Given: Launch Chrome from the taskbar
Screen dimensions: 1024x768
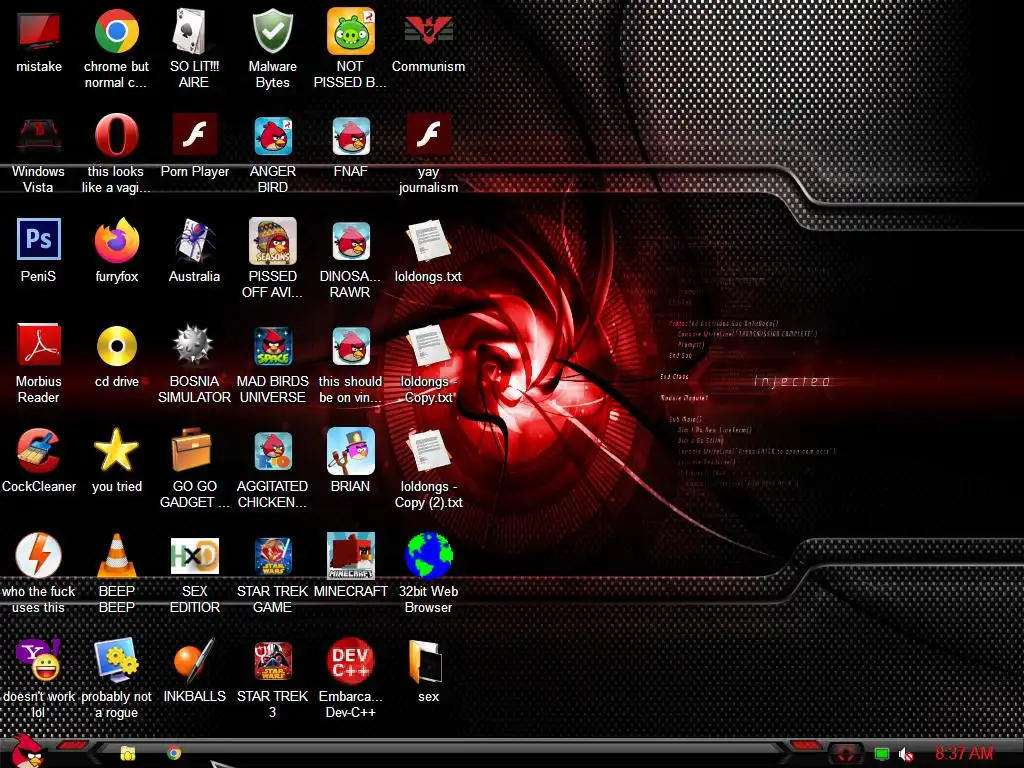Looking at the screenshot, I should click(x=174, y=753).
